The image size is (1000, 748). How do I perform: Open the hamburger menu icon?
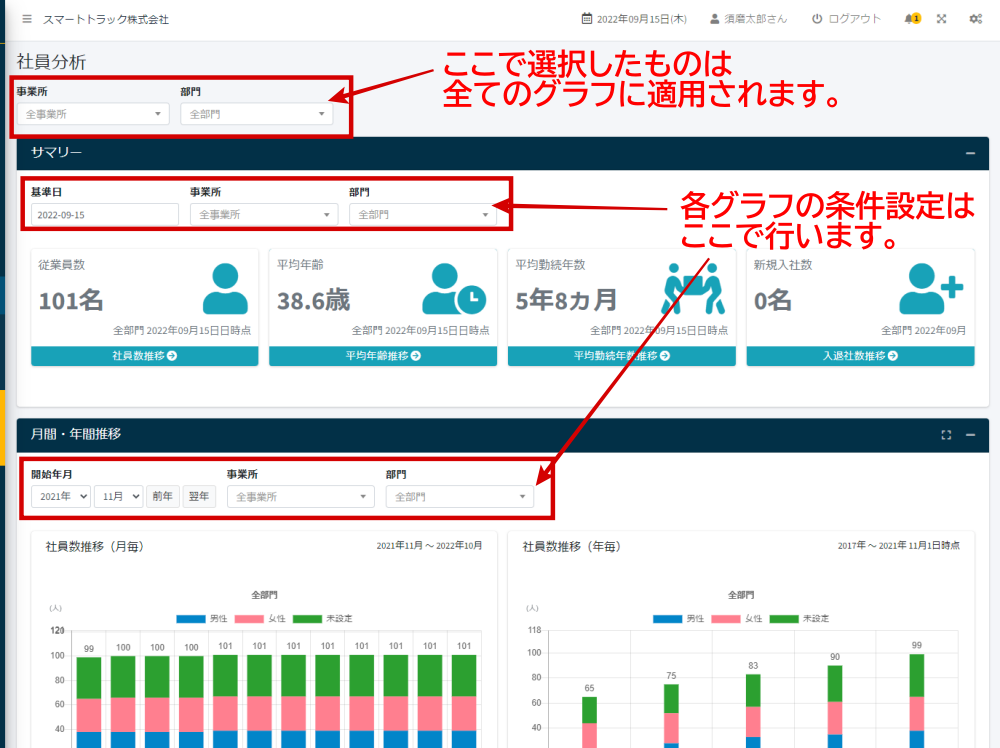(26, 19)
